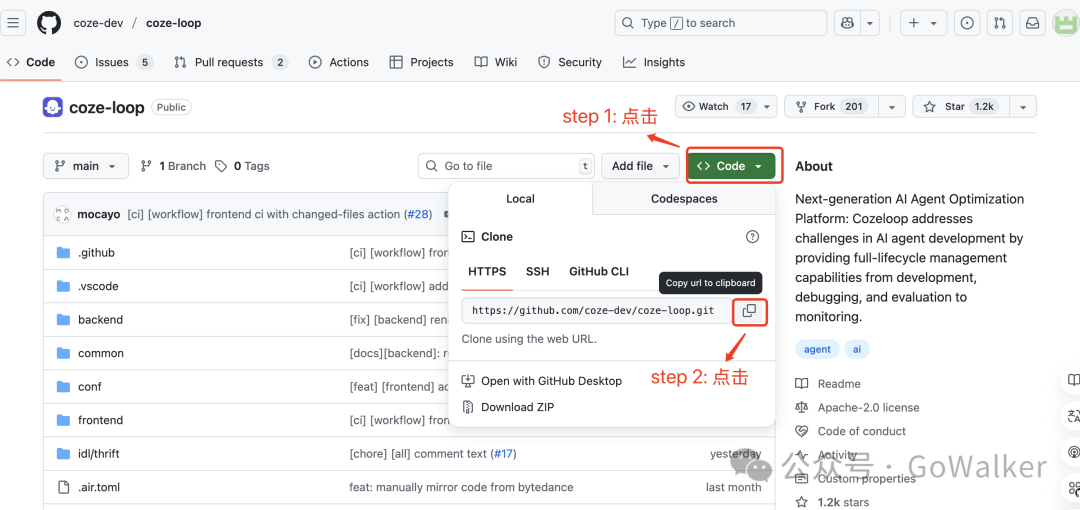Open the Actions tab
The width and height of the screenshot is (1080, 510).
click(x=338, y=62)
